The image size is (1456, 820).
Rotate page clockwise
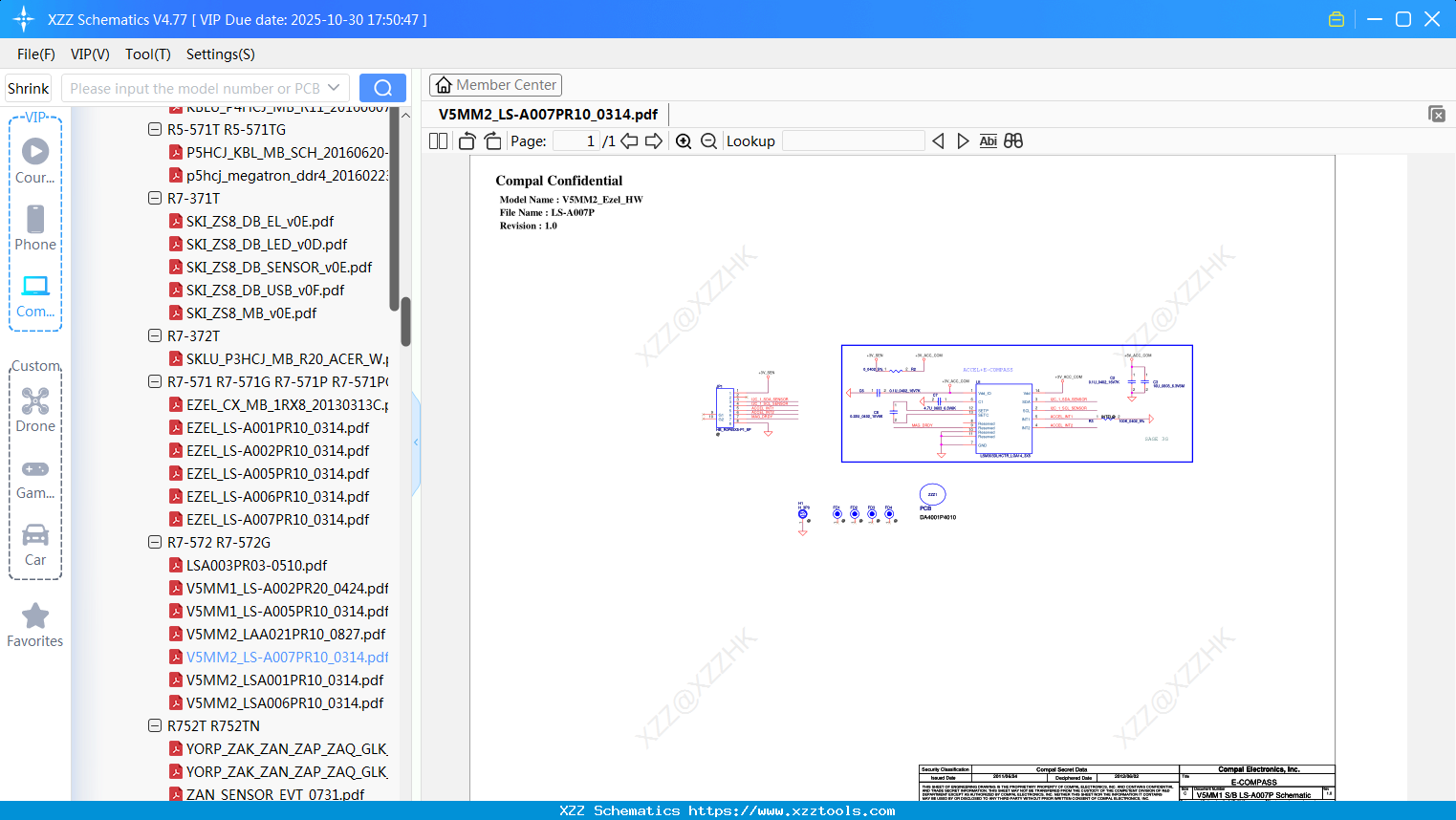click(492, 141)
